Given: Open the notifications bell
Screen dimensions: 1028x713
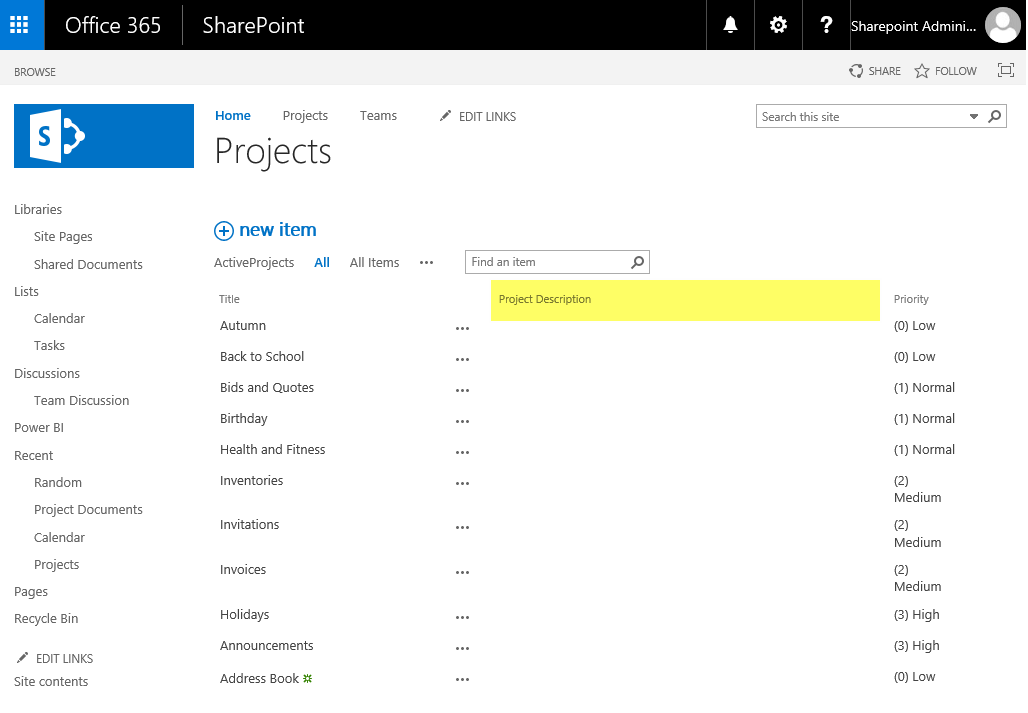Looking at the screenshot, I should coord(729,24).
